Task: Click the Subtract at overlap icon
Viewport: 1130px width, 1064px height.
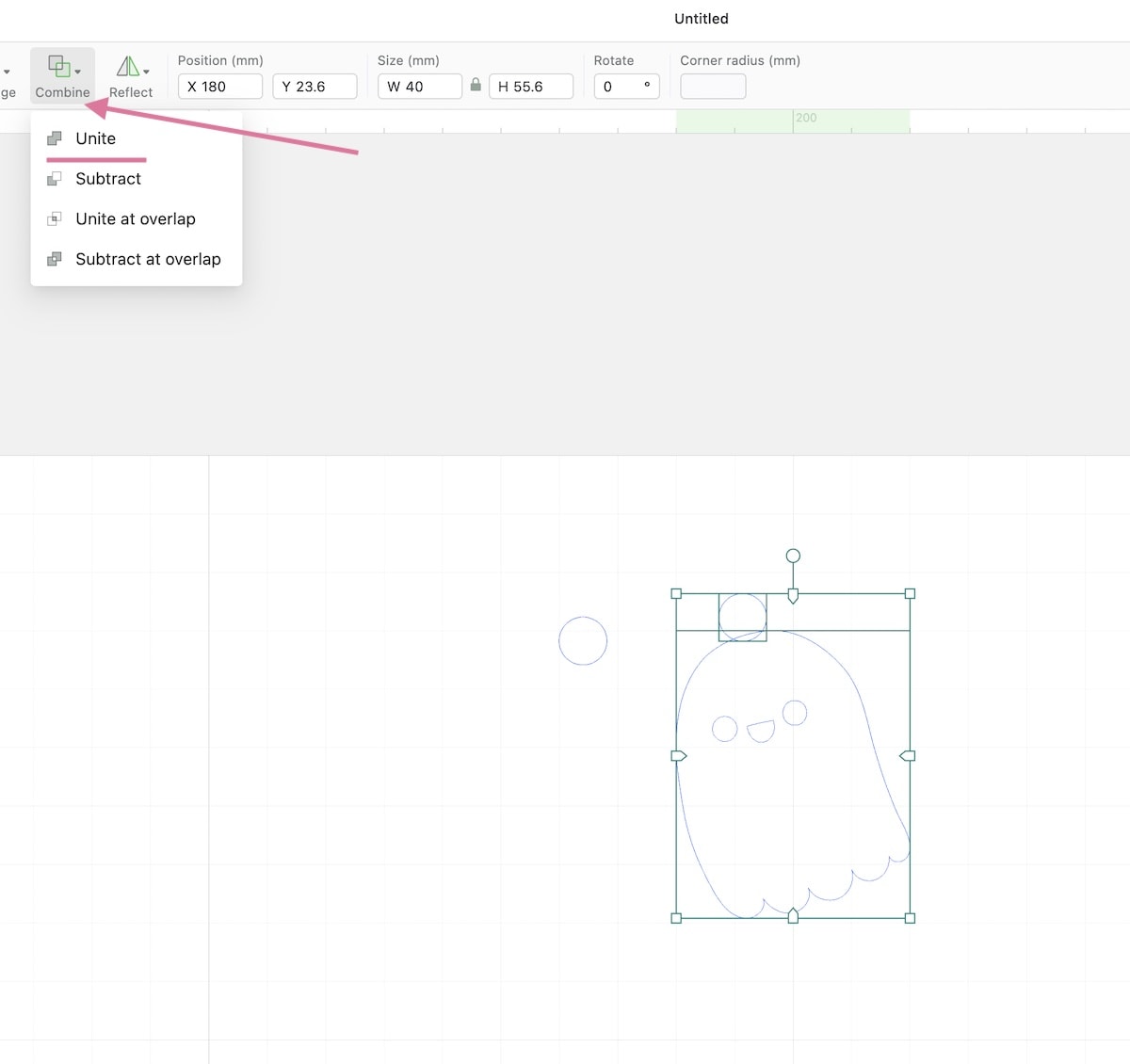Action: (x=55, y=259)
